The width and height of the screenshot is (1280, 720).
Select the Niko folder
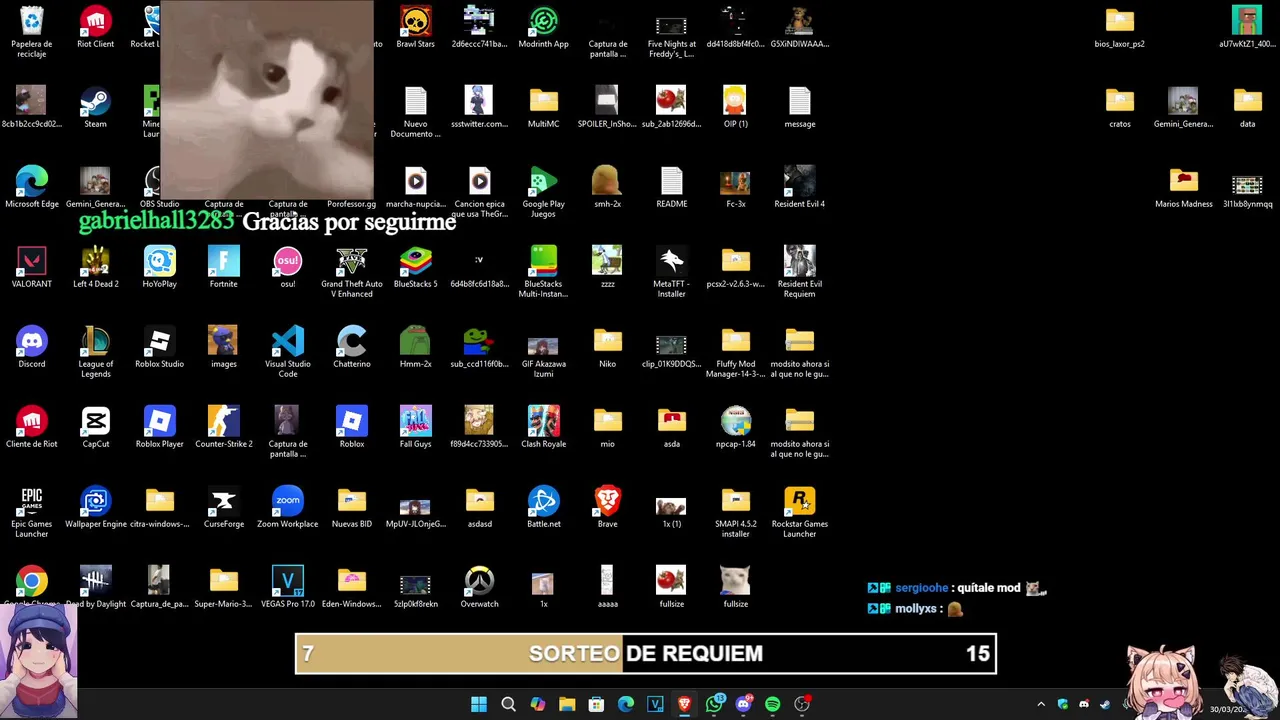(x=608, y=347)
